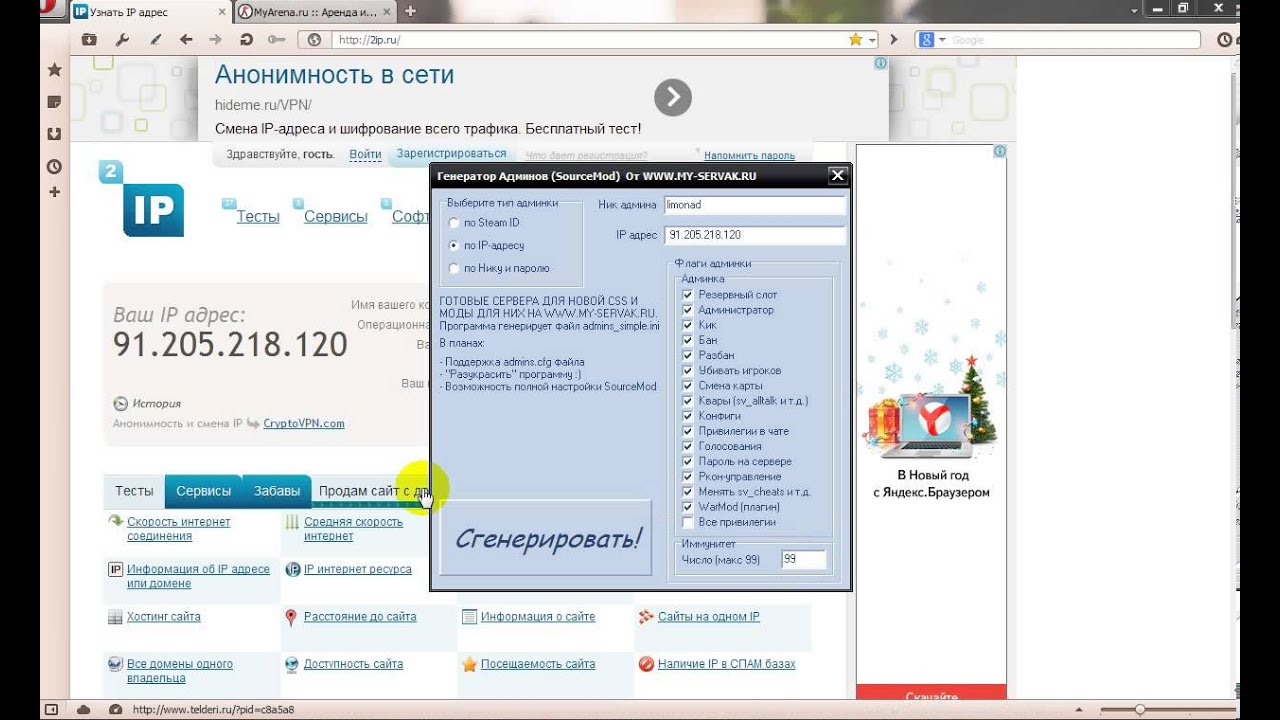Expand the address bar extension chevron
1280x720 pixels.
pyautogui.click(x=893, y=40)
